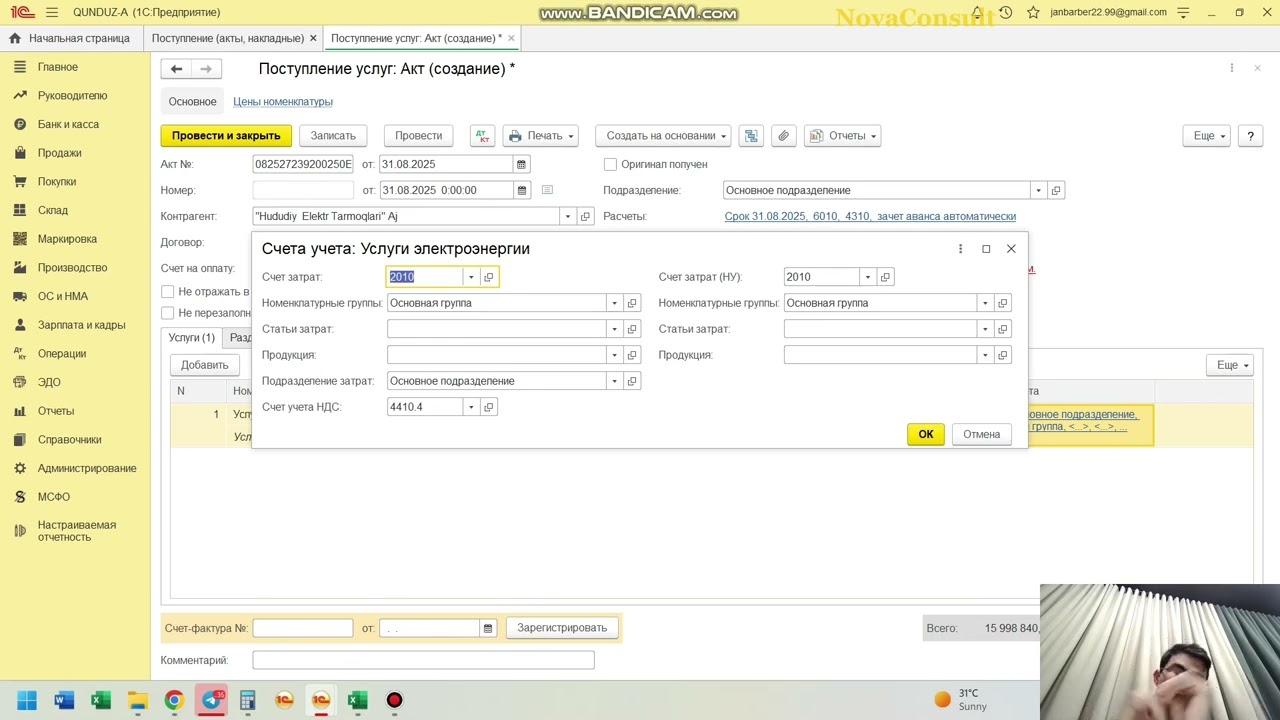1280x720 pixels.
Task: Cancel dialog with Отмена button
Action: tap(982, 434)
